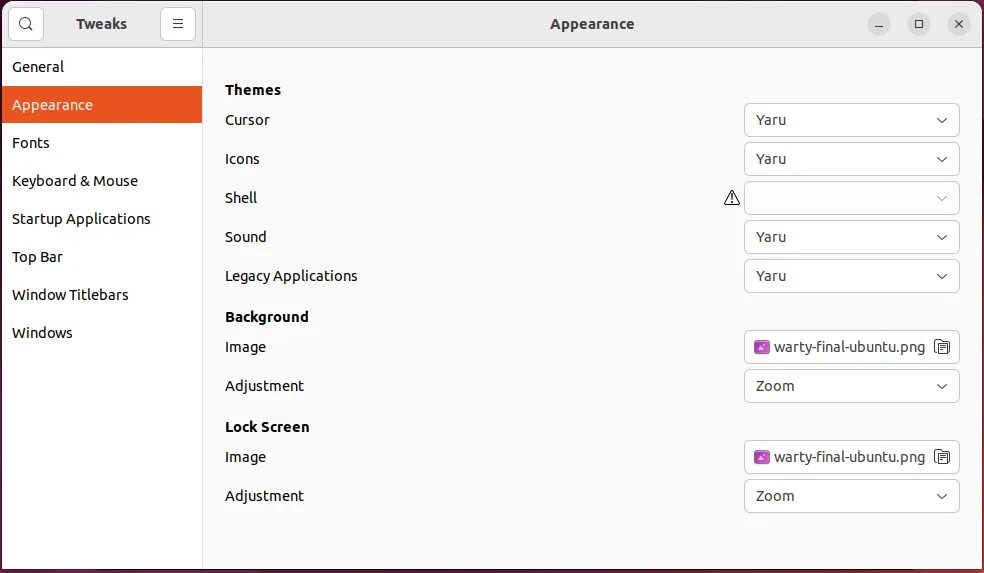Viewport: 984px width, 573px height.
Task: Click the disabled Shell theme combo box
Action: (851, 198)
